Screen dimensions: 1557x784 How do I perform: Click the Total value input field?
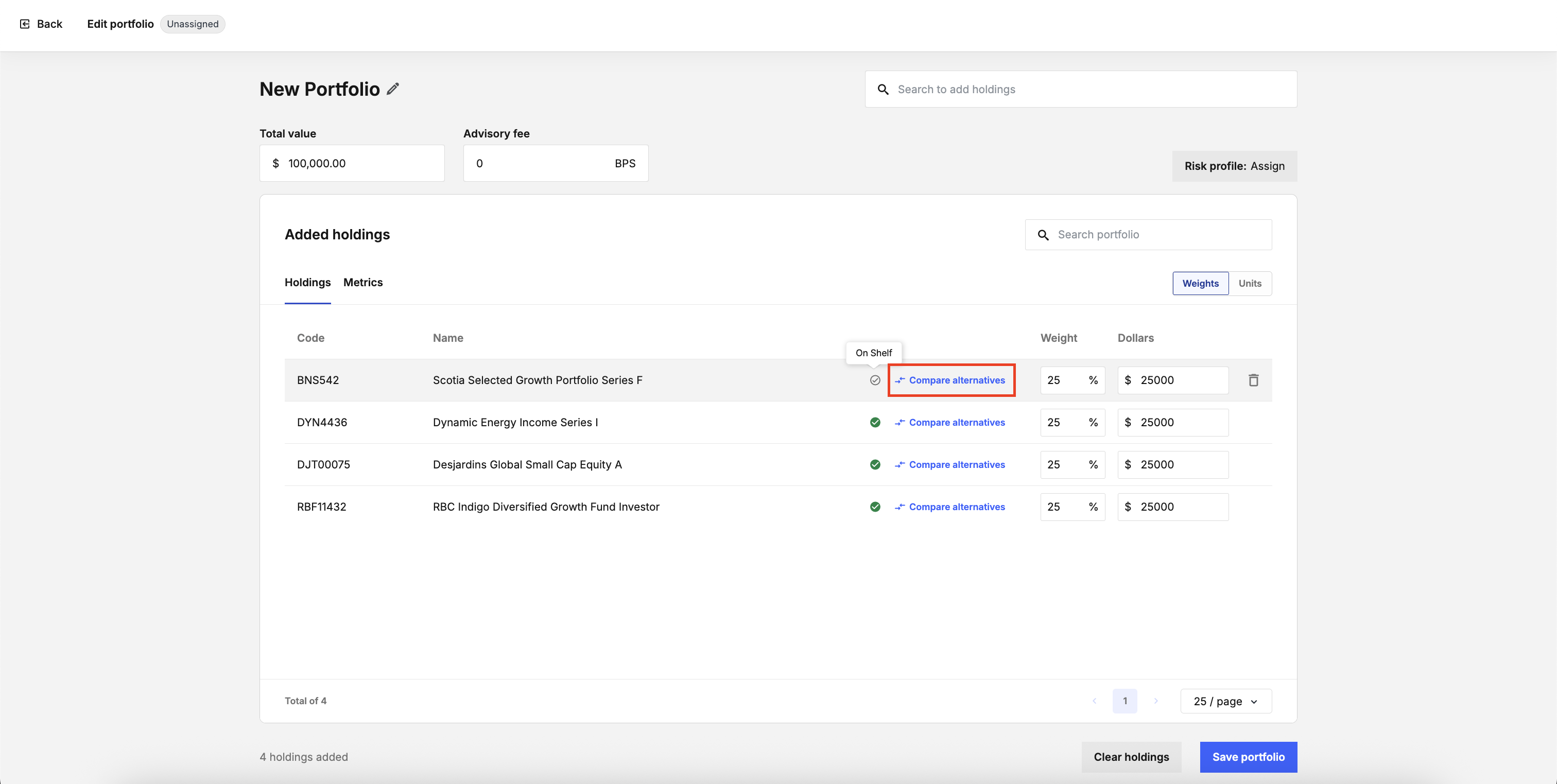tap(352, 163)
